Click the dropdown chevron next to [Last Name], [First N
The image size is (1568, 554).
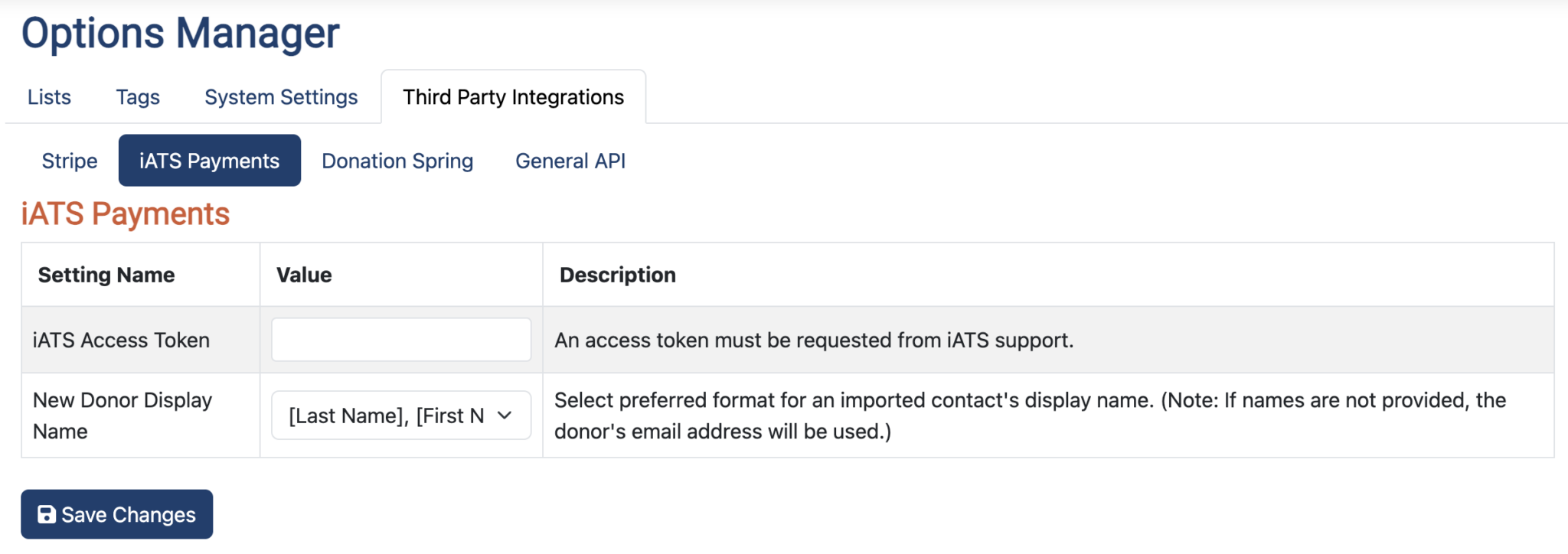click(x=505, y=415)
